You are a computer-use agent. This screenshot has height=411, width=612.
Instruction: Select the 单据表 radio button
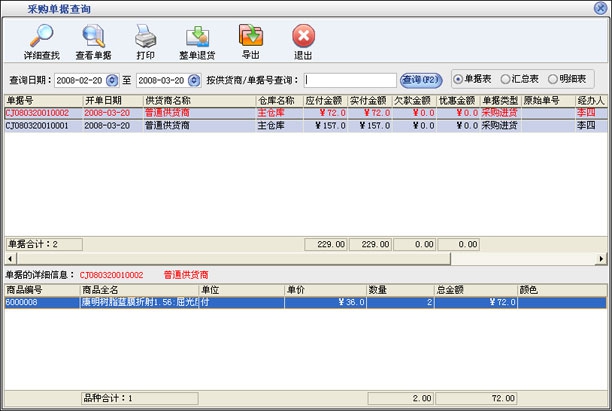(x=459, y=78)
